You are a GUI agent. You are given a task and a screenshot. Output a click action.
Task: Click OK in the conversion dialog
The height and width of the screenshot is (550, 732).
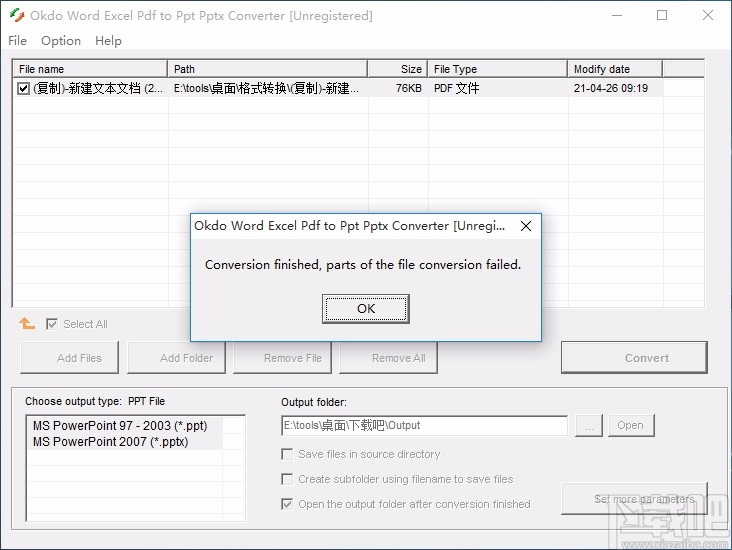pos(366,309)
